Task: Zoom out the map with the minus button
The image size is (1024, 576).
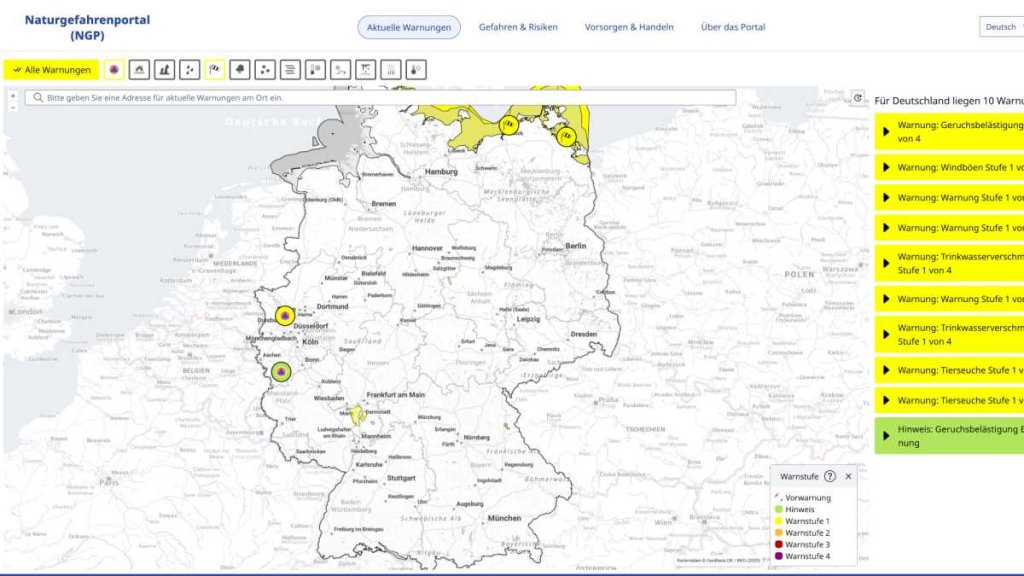Action: [x=13, y=106]
